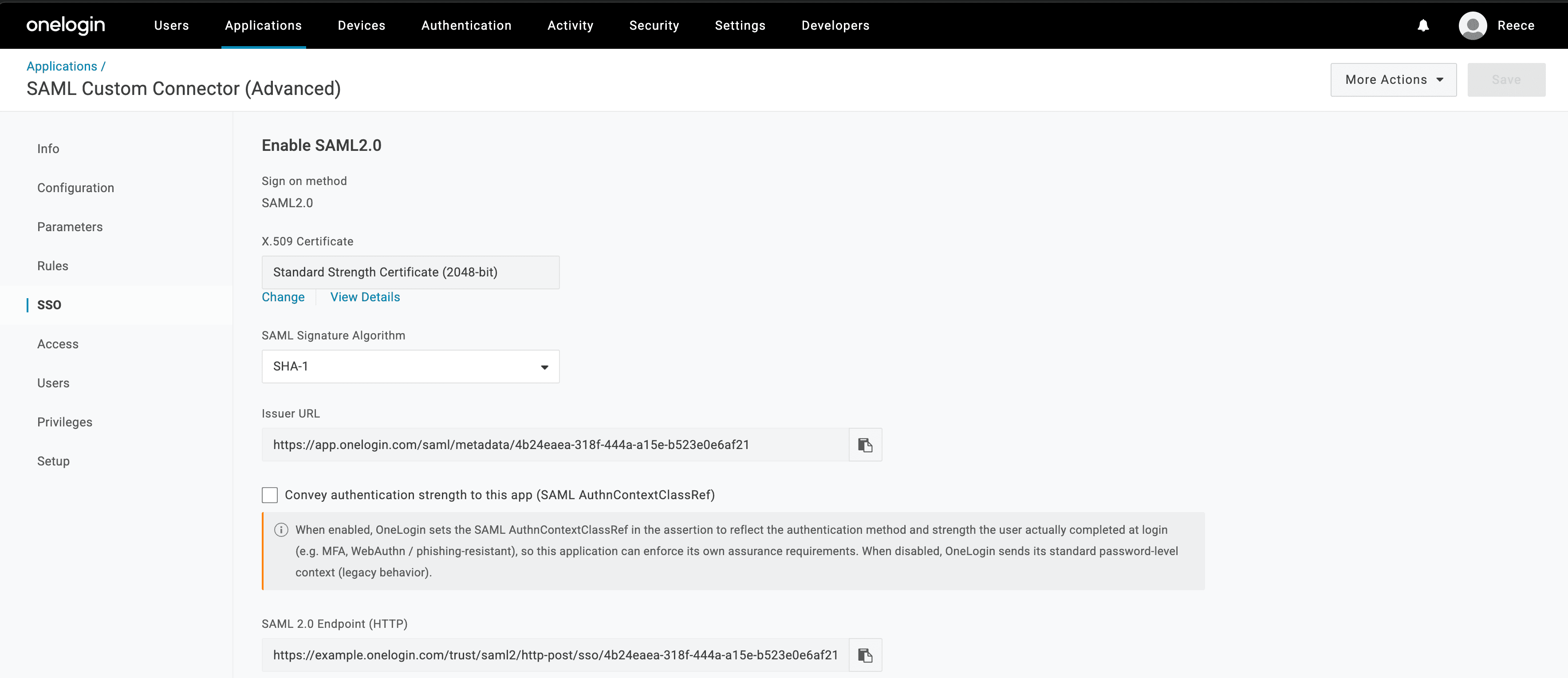The height and width of the screenshot is (678, 1568).
Task: Click the SAML Custom Connector (Advanced) title
Action: click(183, 89)
